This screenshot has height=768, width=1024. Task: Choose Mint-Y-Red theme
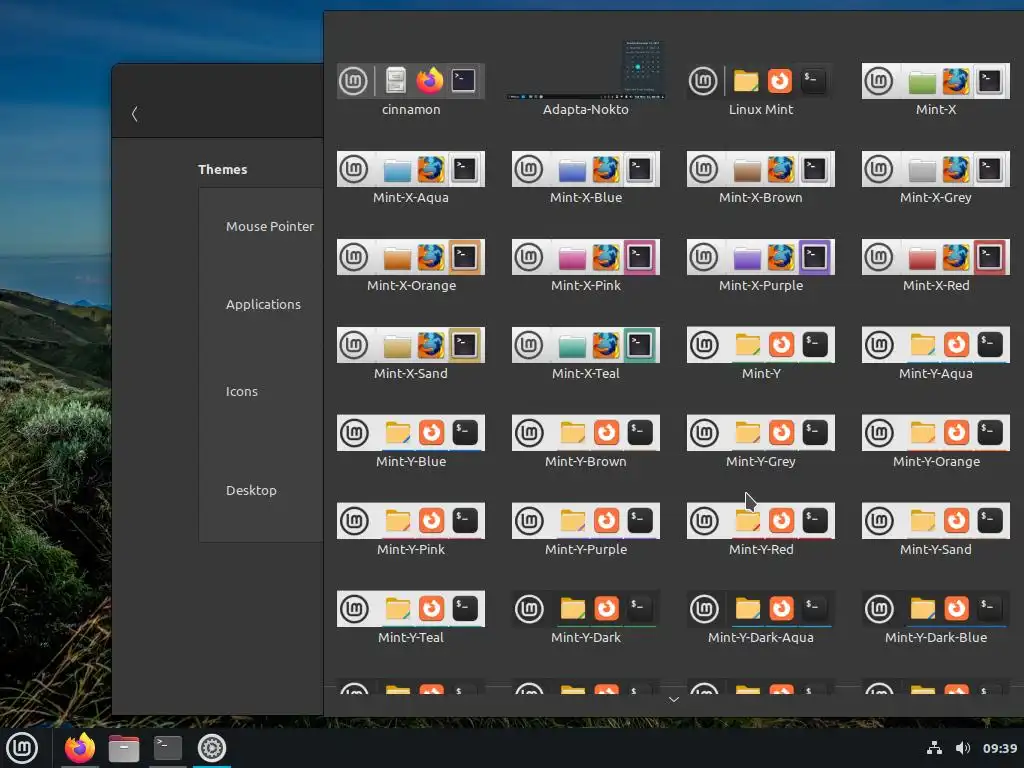(761, 521)
